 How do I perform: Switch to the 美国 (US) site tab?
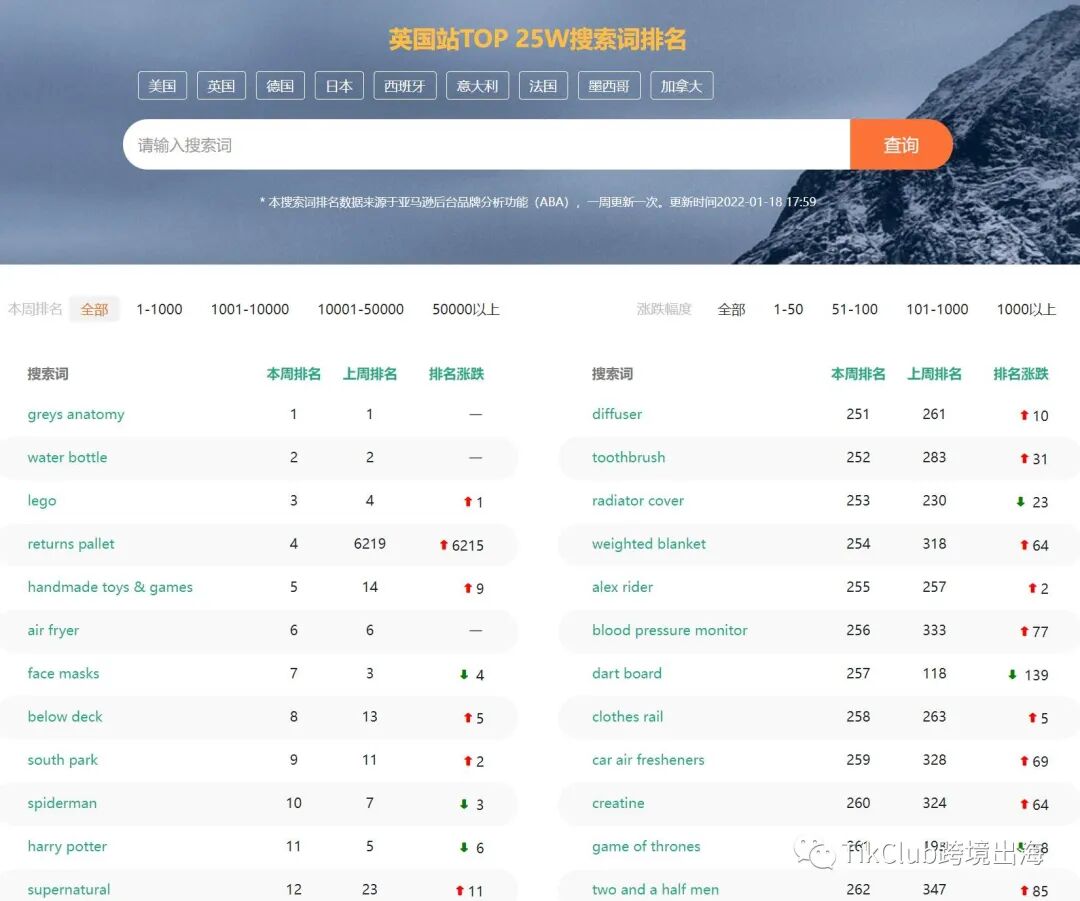(x=162, y=85)
